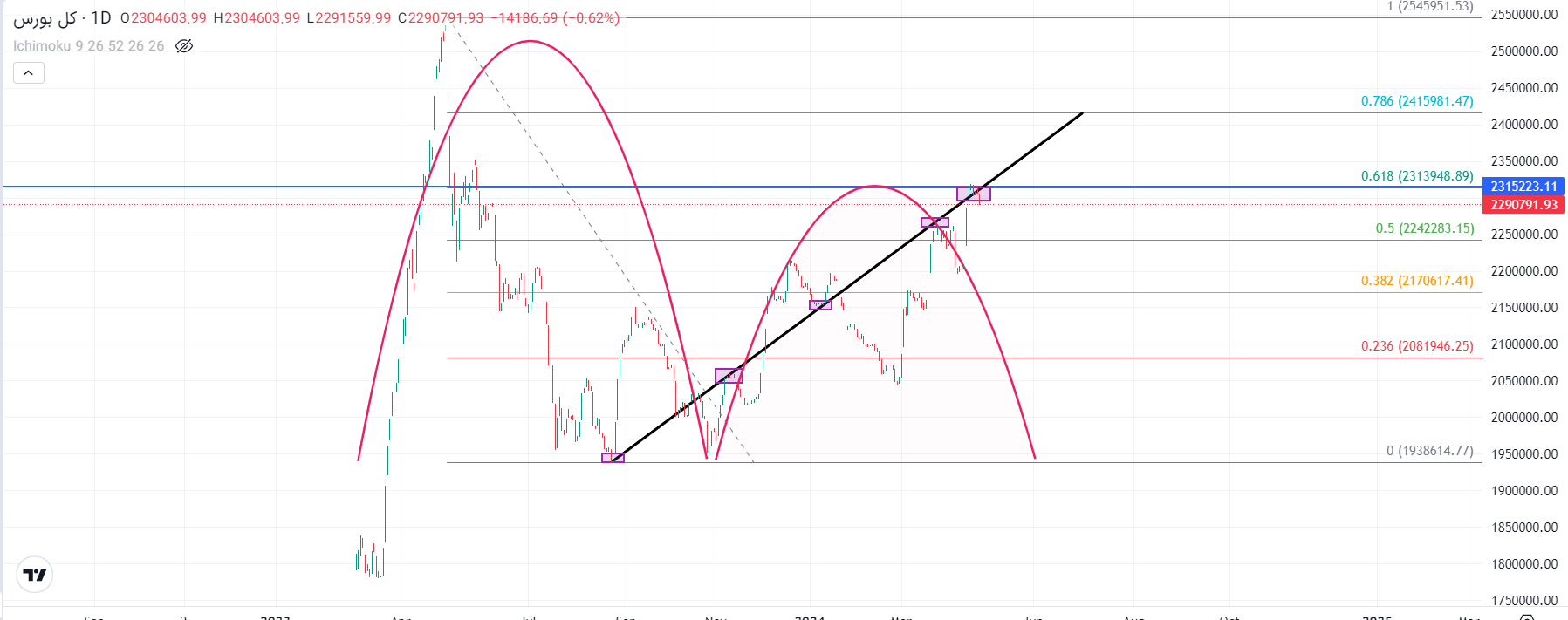
Task: Click the 2400000.00 price axis tick
Action: click(1524, 125)
